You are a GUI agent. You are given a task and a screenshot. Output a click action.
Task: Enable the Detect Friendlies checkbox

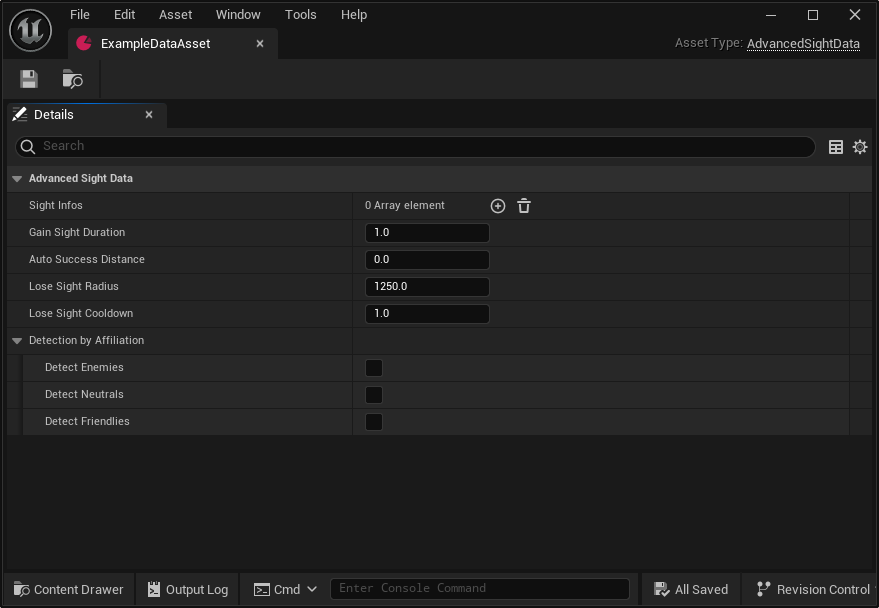coord(374,422)
